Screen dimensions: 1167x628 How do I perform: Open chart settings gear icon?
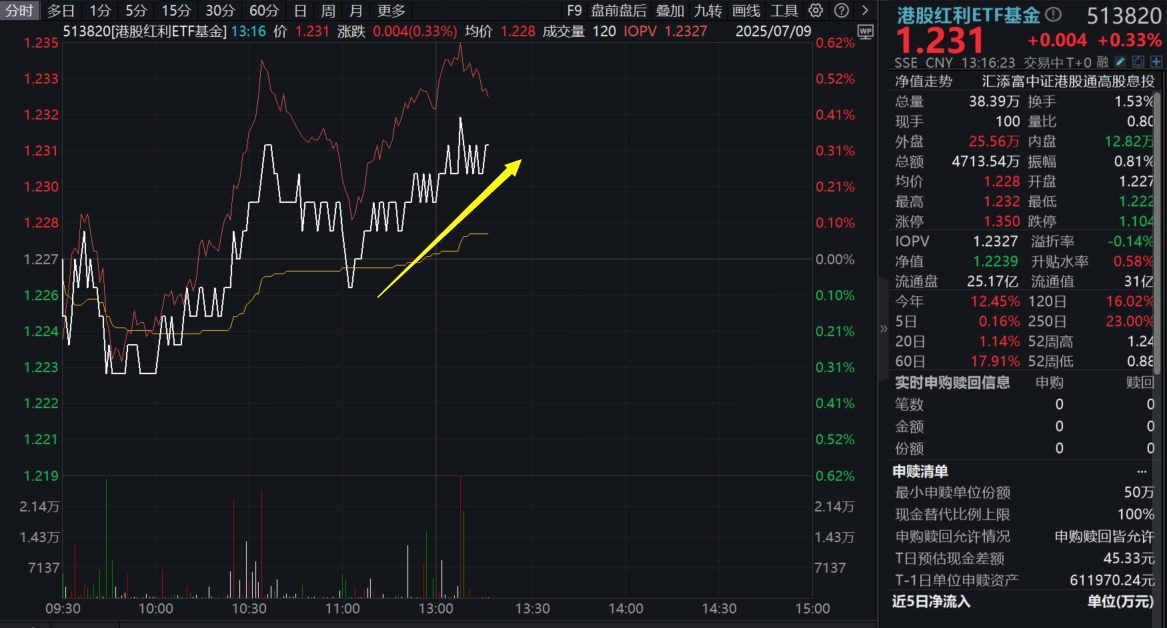tap(816, 11)
